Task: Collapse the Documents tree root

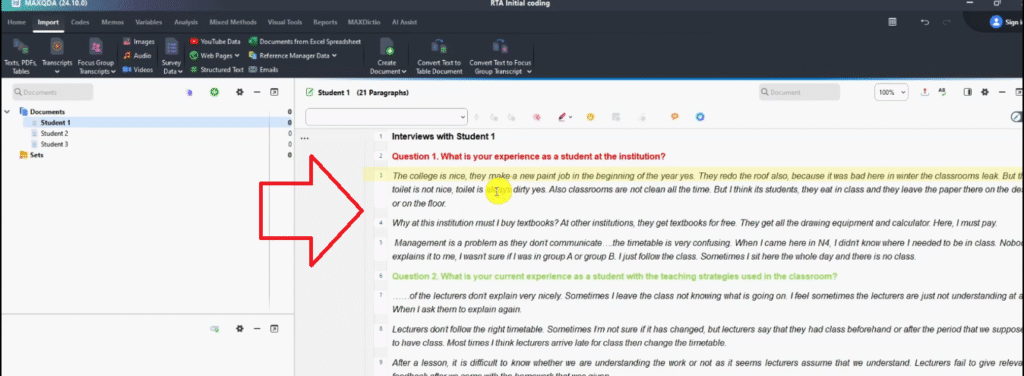Action: coord(7,112)
